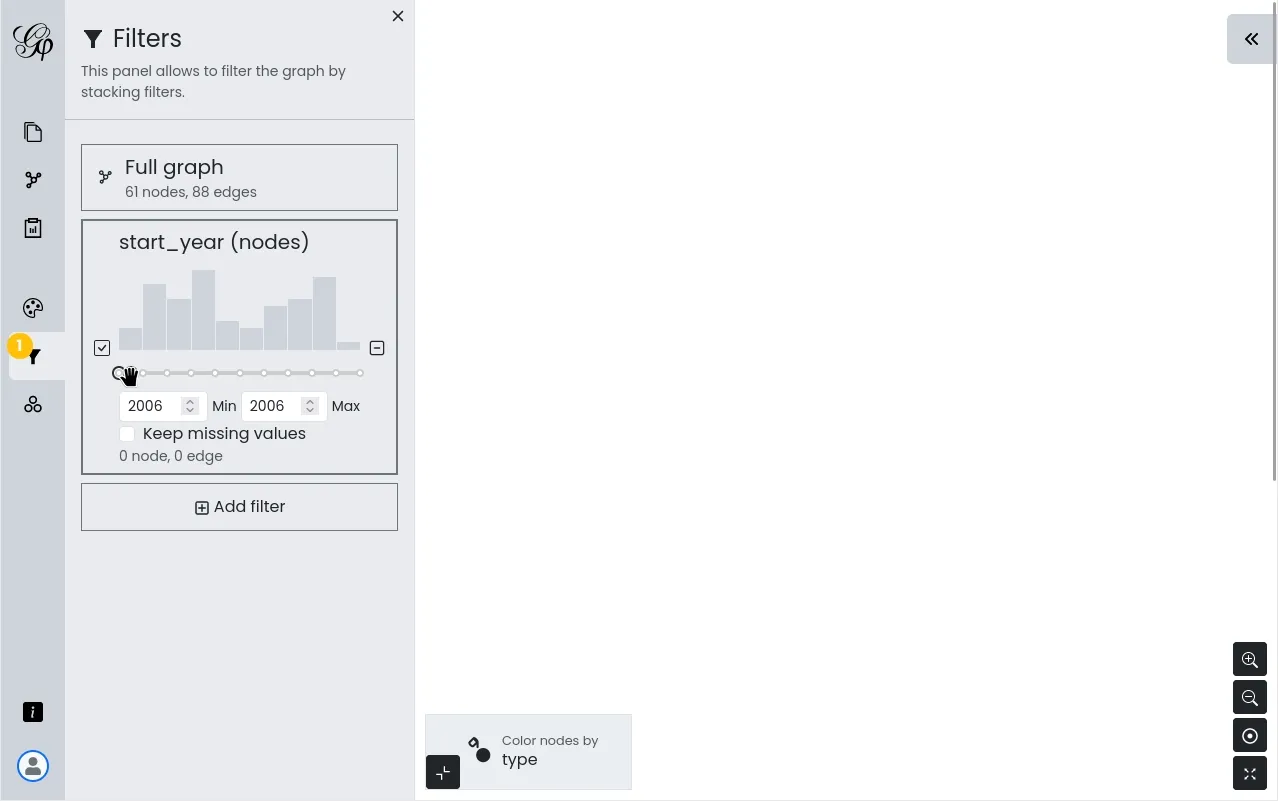Remove the start_year filter with minus icon

click(x=377, y=348)
